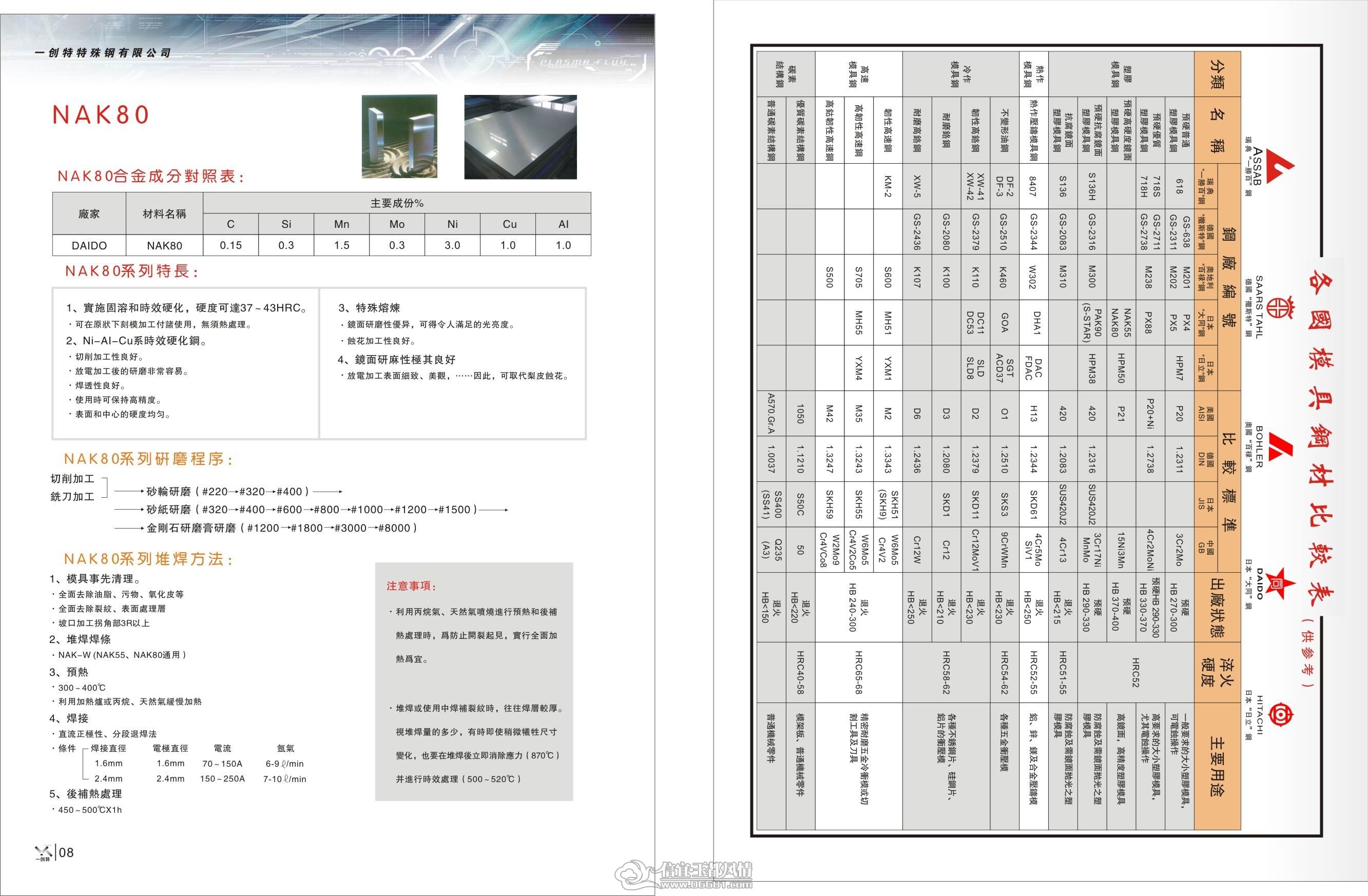The image size is (1368, 896).
Task: Click the heading NAK80系列堆焊方法
Action: (x=148, y=559)
